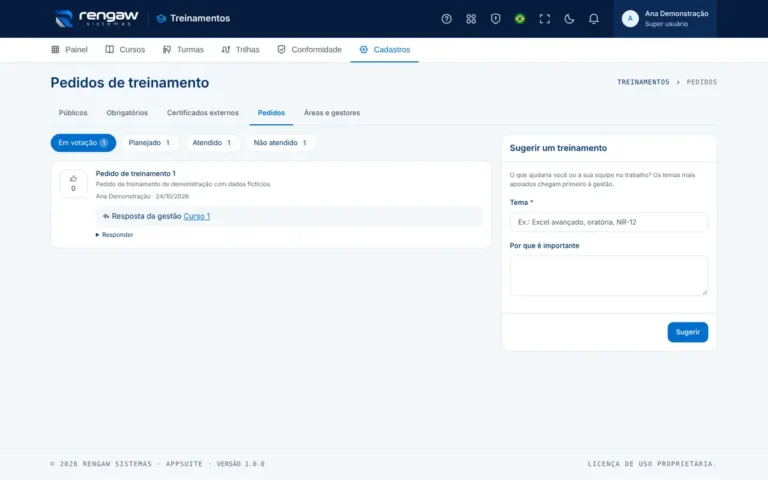Switch to Certificados externos tab

203,113
